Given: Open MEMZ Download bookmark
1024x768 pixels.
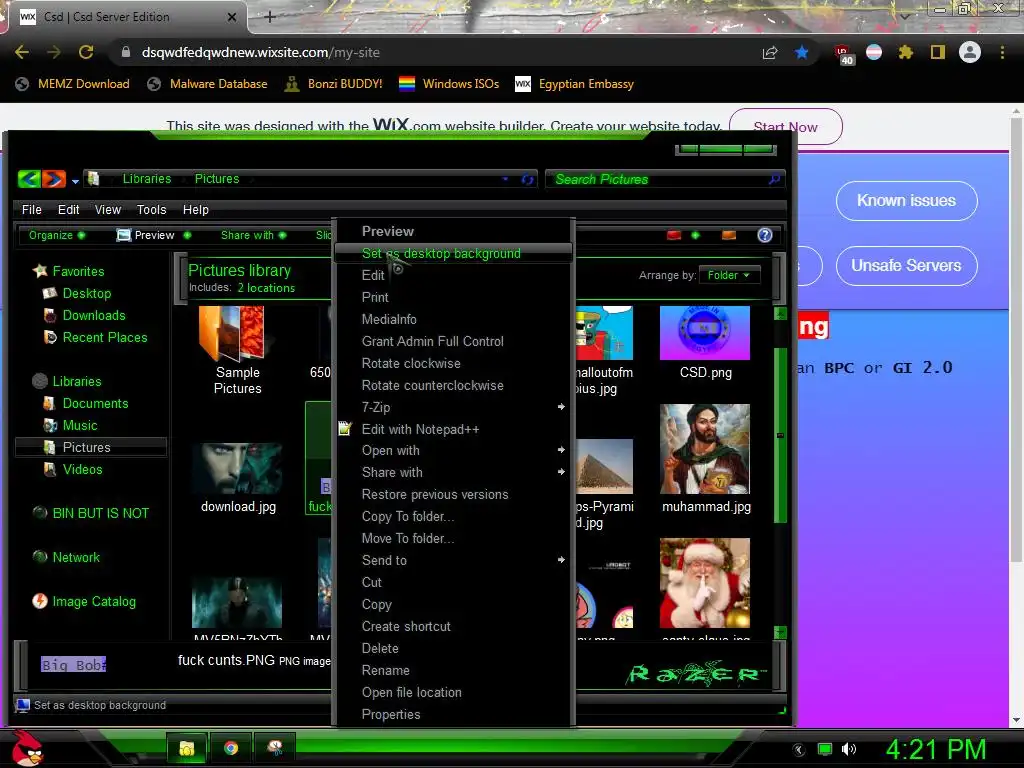Looking at the screenshot, I should point(73,84).
